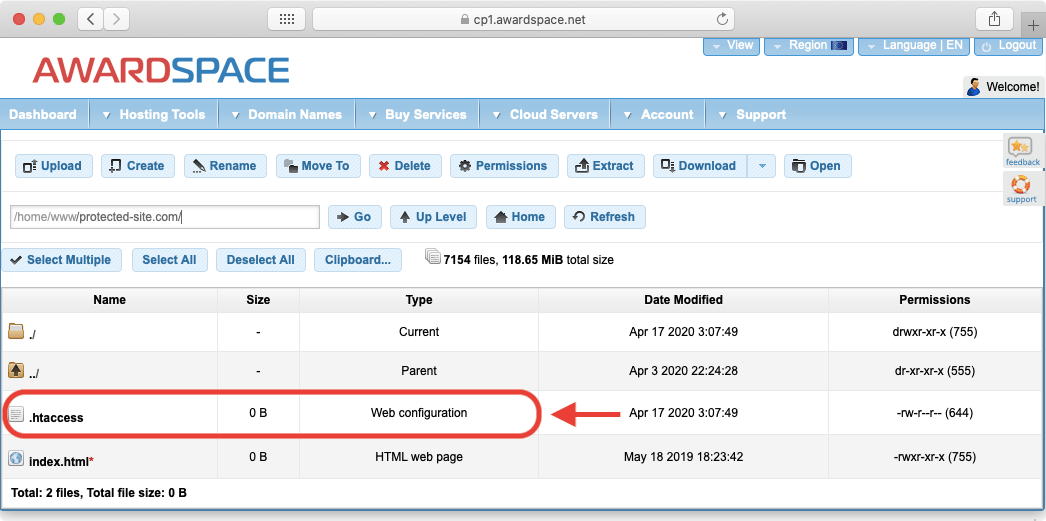Expand the Download dropdown arrow

coord(762,166)
